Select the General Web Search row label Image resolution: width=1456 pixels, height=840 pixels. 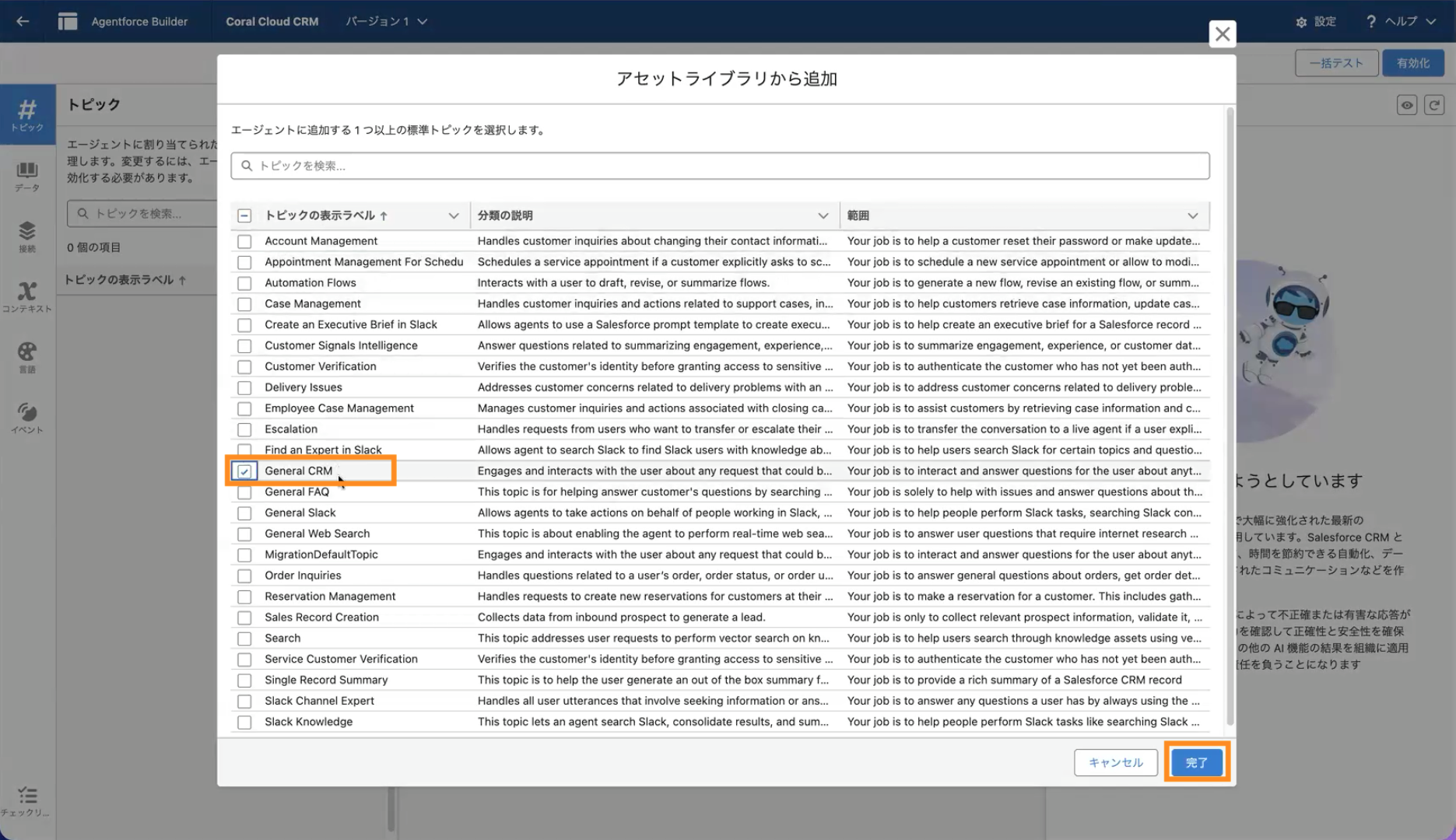pos(317,534)
